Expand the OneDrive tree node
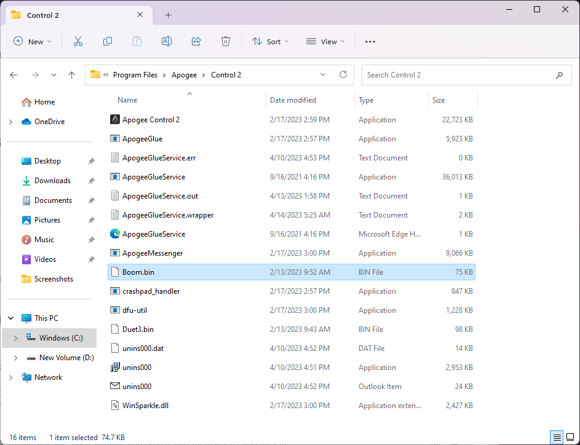 pos(11,122)
